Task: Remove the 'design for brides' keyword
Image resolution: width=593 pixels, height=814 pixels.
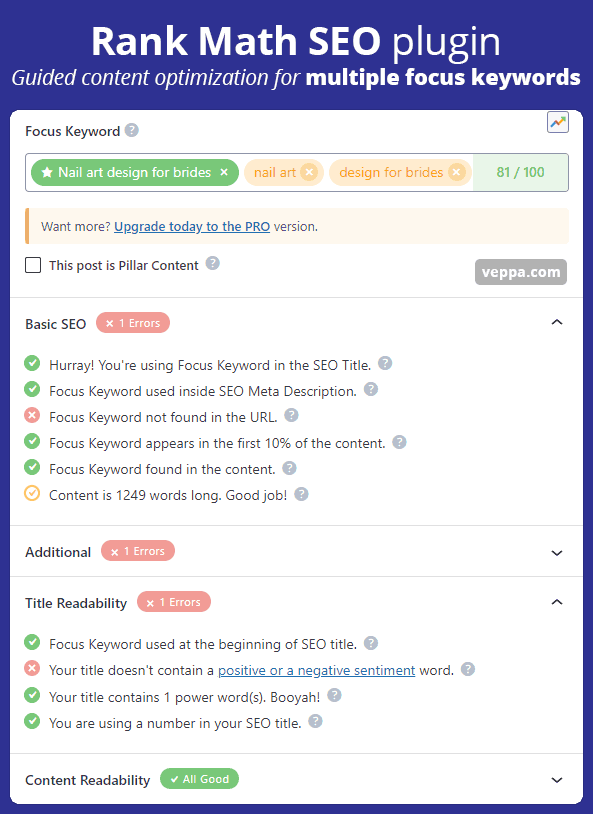Action: pos(456,172)
